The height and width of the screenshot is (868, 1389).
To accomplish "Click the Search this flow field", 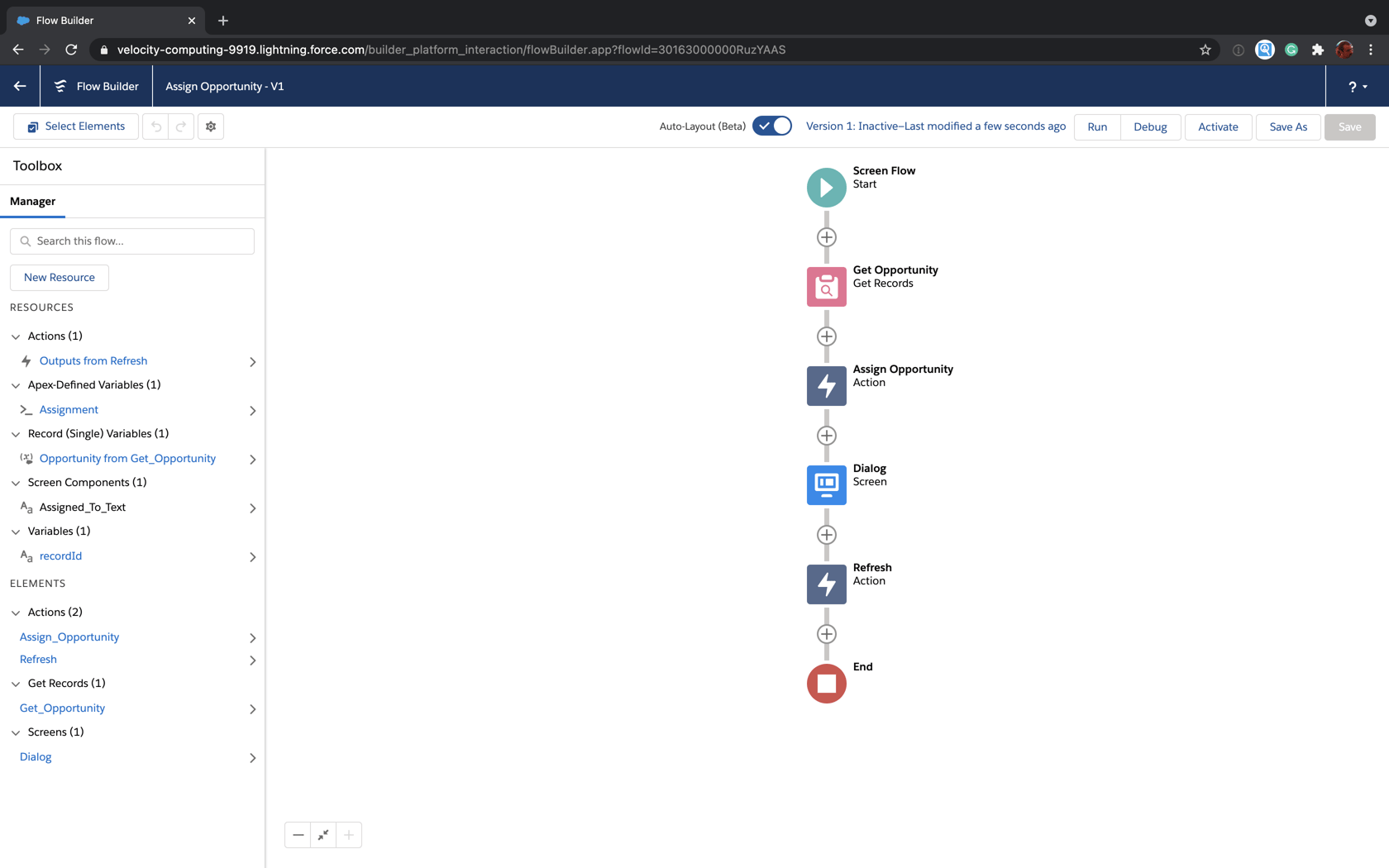I will tap(132, 241).
